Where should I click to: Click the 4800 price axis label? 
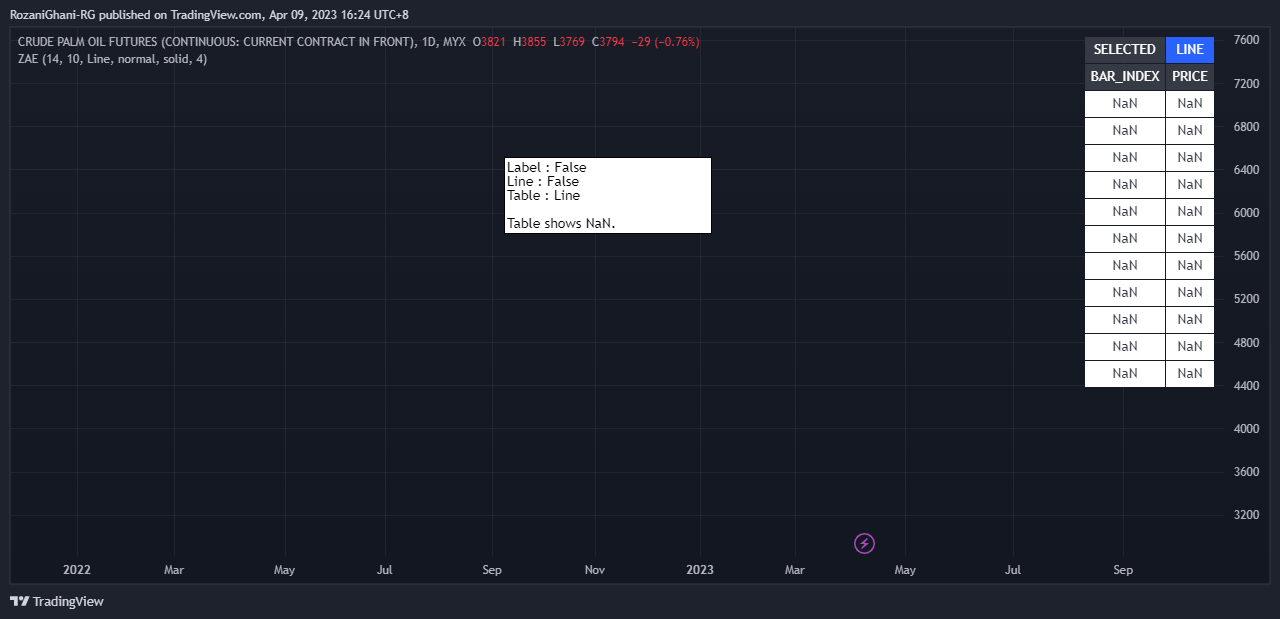point(1247,342)
